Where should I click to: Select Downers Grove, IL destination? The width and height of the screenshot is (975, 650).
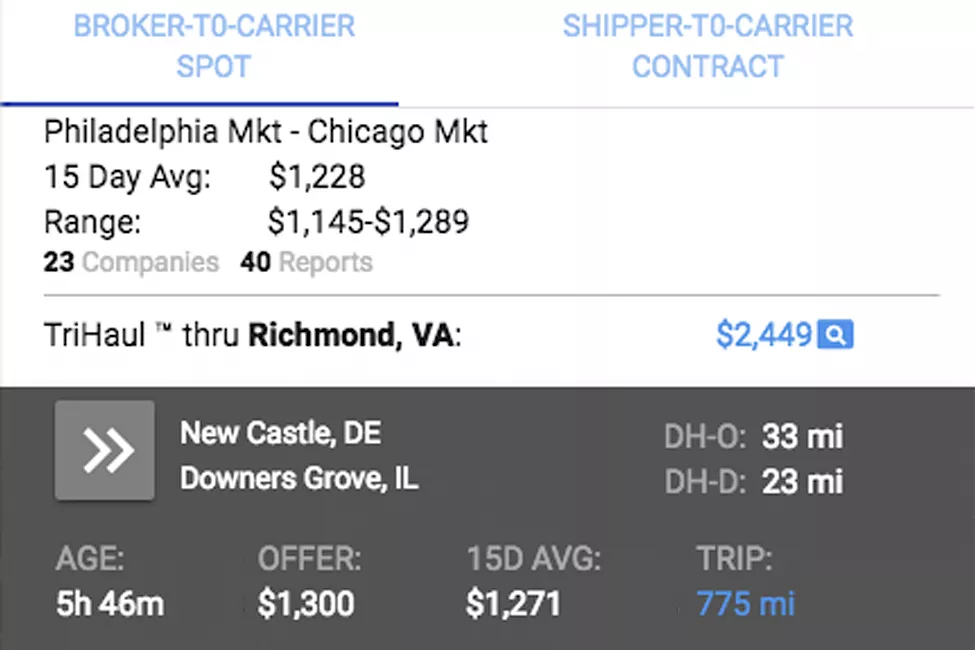[x=299, y=478]
